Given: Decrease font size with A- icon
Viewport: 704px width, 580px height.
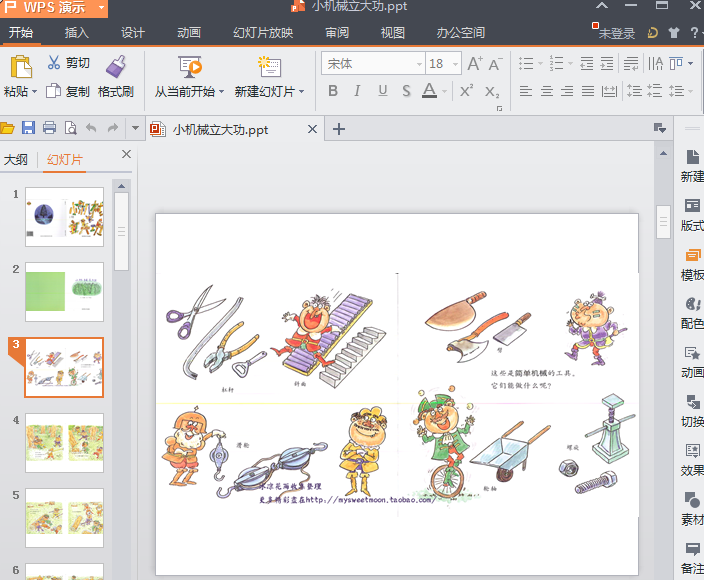Looking at the screenshot, I should (496, 64).
